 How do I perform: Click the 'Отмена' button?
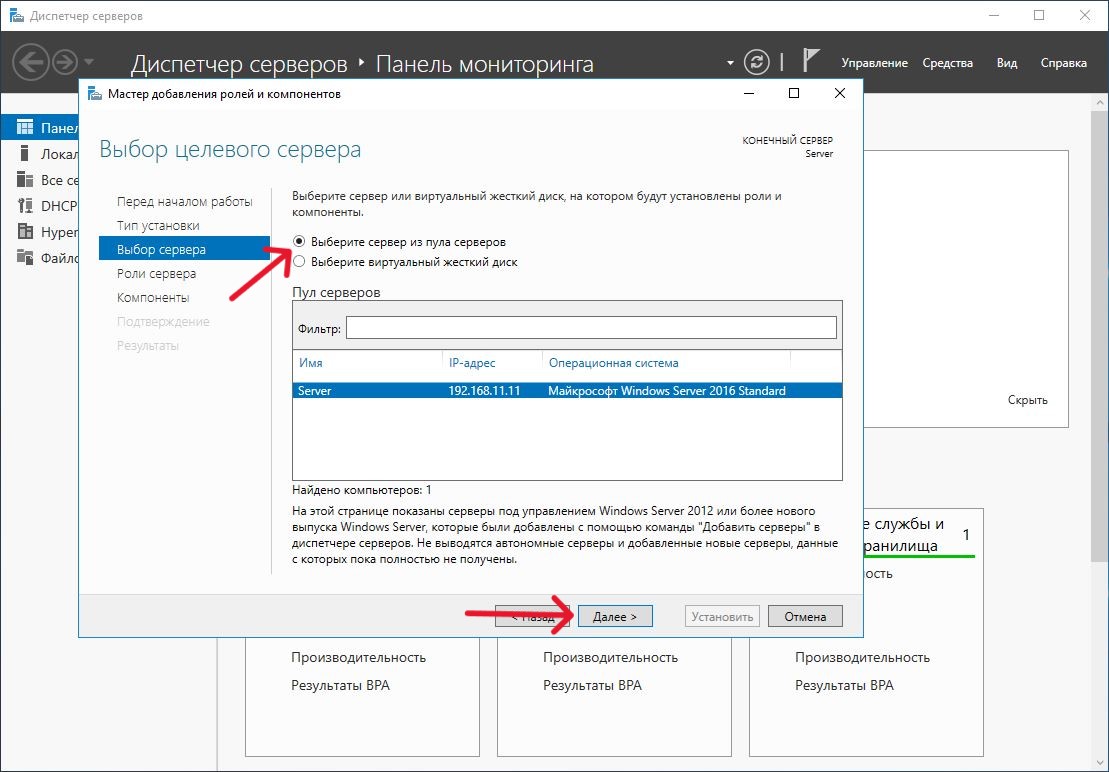click(x=805, y=617)
